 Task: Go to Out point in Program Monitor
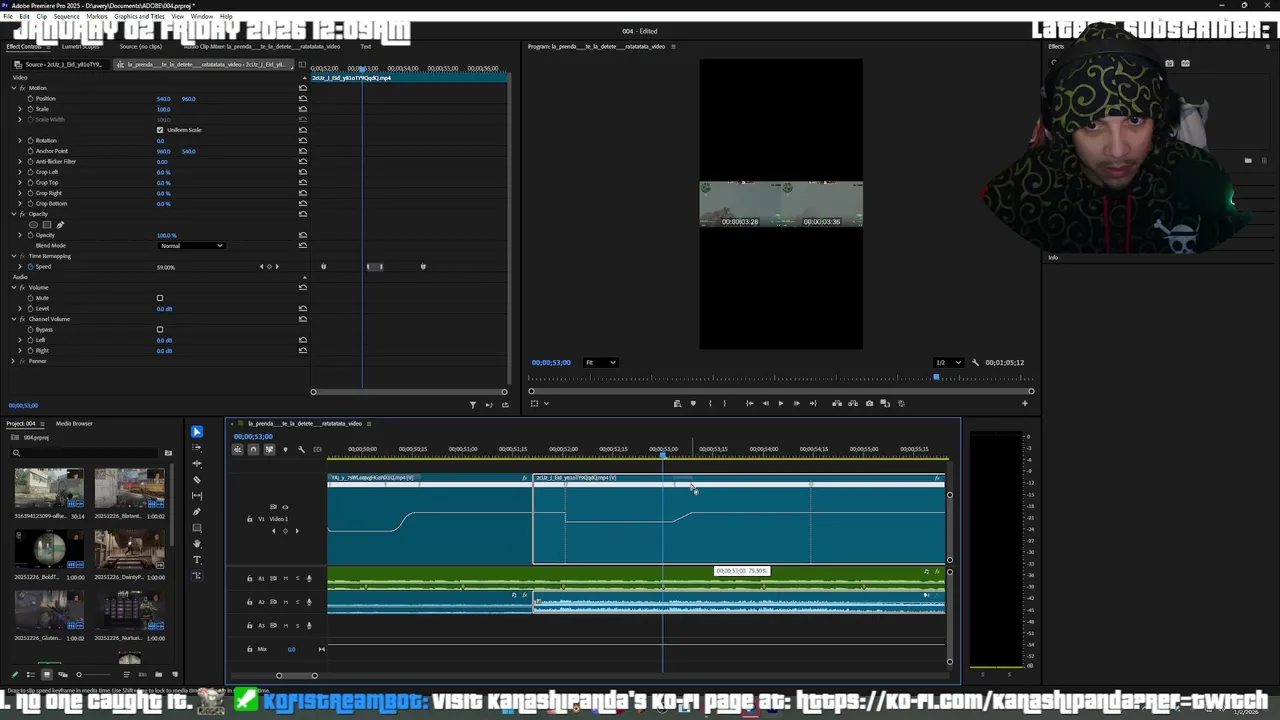(813, 403)
